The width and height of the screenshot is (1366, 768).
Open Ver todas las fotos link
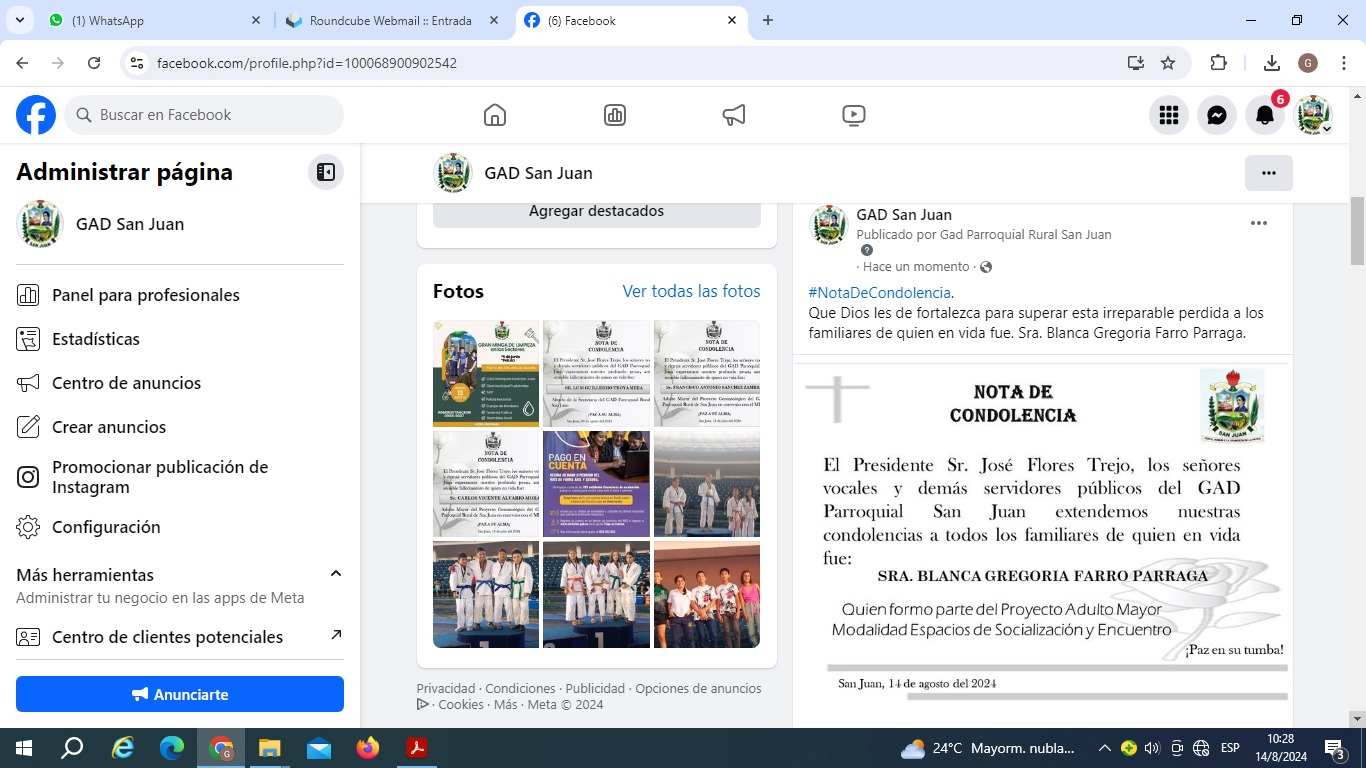pos(691,291)
